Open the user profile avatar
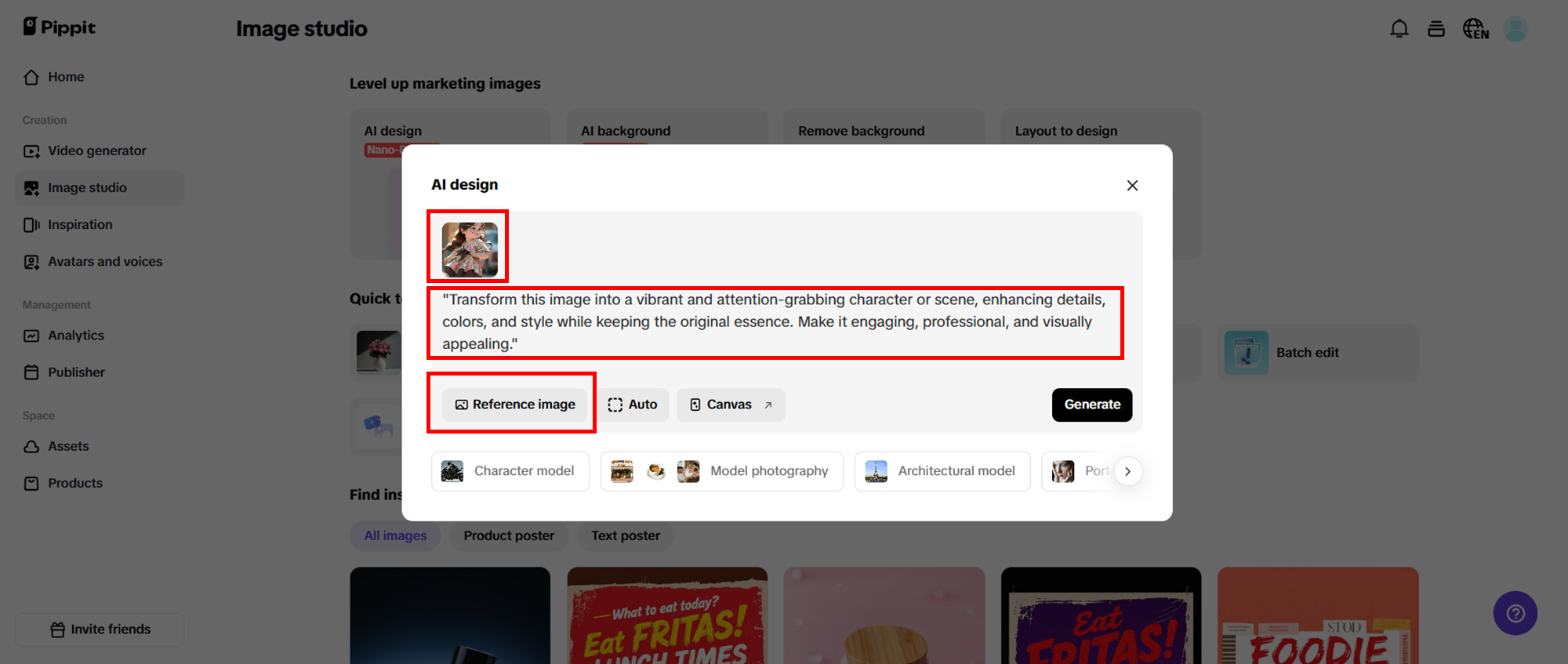The image size is (1568, 664). point(1515,29)
